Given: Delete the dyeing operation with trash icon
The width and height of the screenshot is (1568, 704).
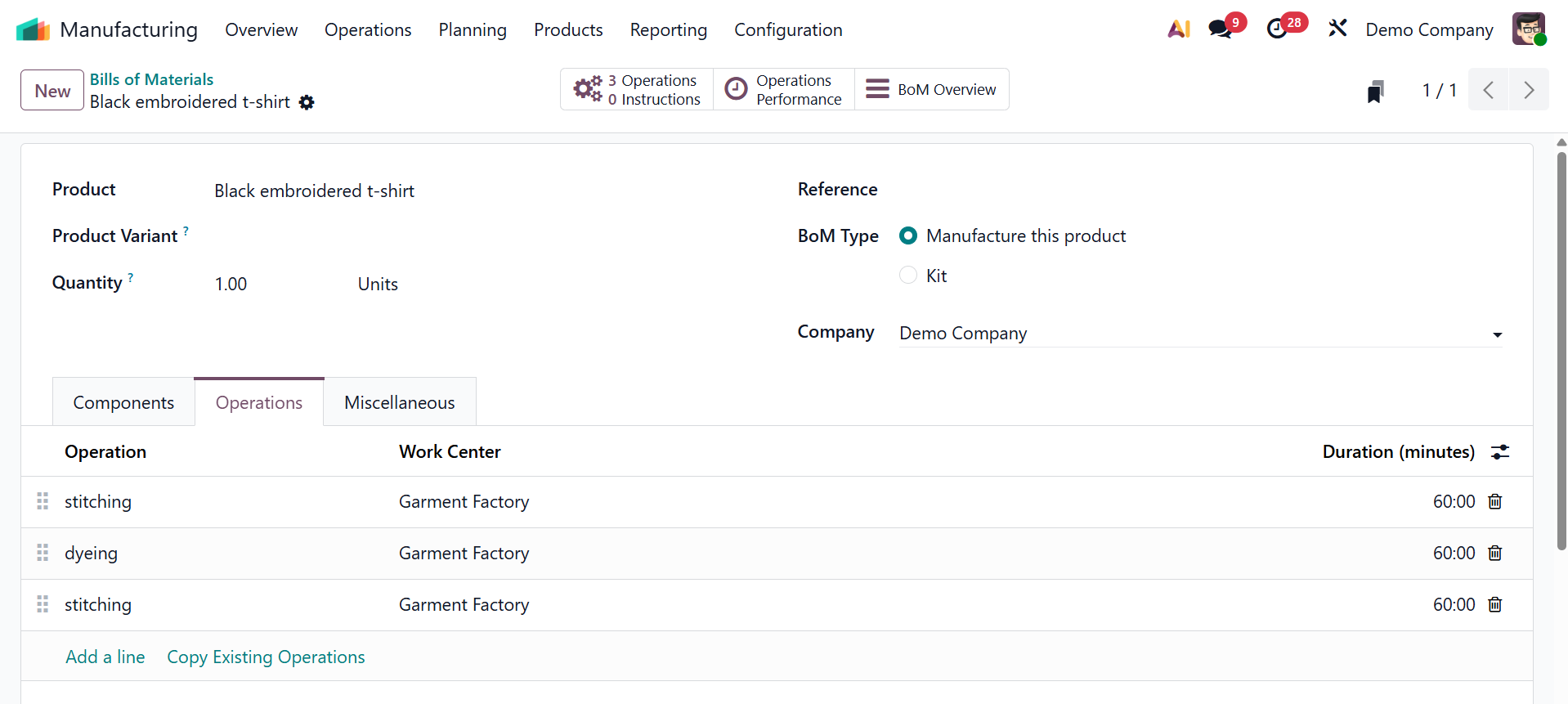Looking at the screenshot, I should click(1495, 554).
